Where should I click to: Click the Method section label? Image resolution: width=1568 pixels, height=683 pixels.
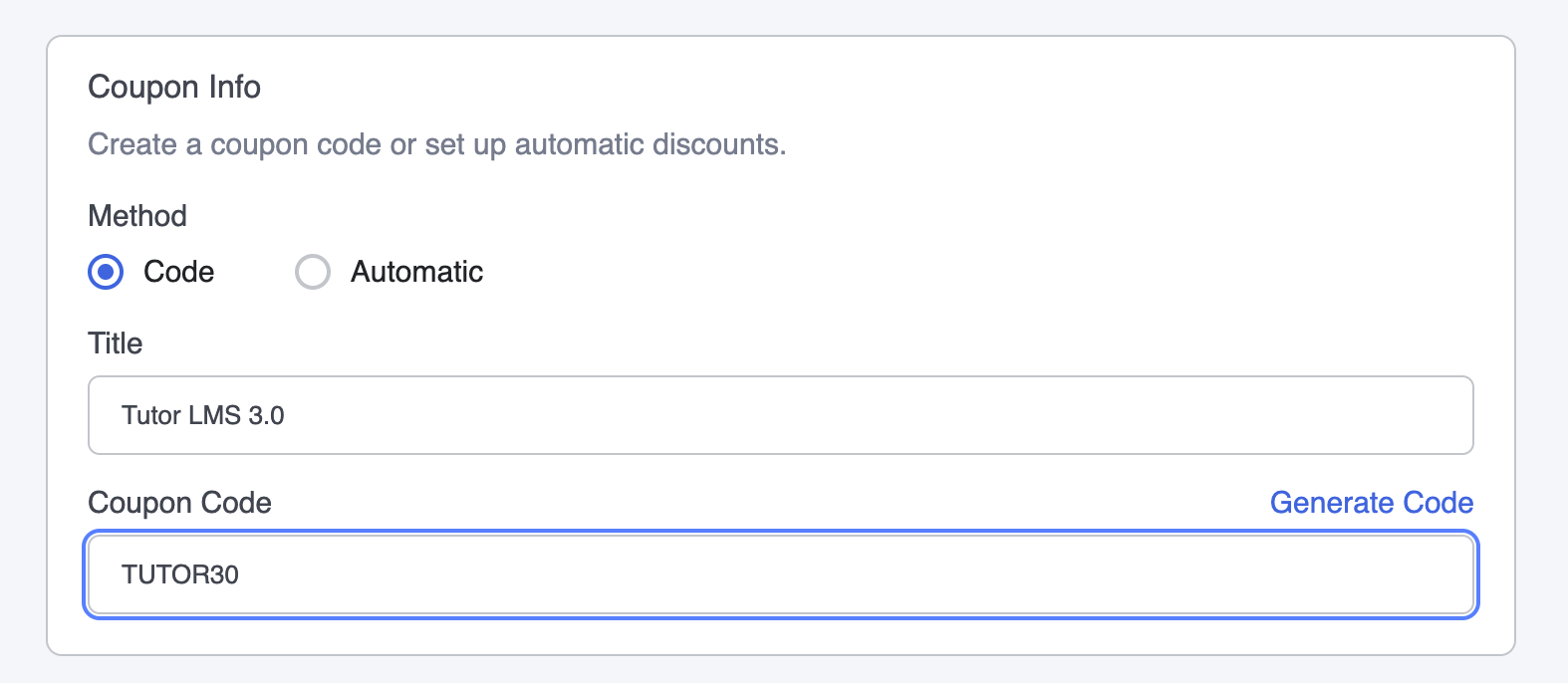[x=137, y=216]
